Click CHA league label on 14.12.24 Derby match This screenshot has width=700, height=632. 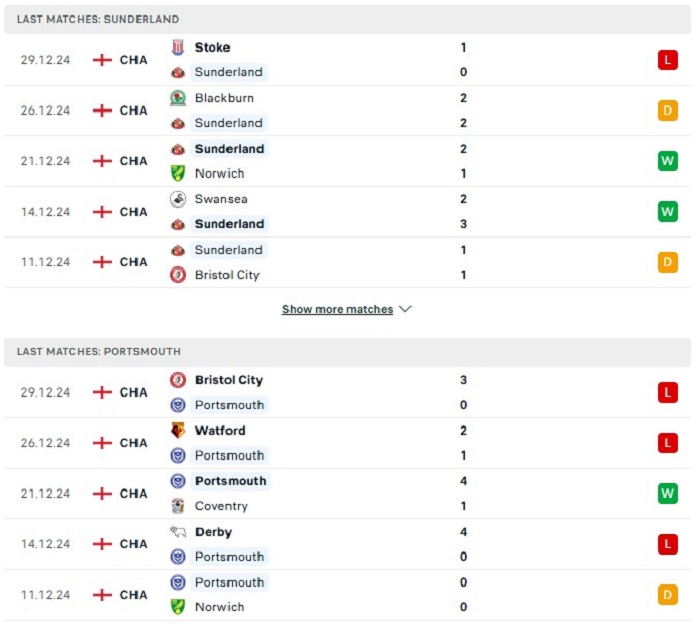coord(133,544)
